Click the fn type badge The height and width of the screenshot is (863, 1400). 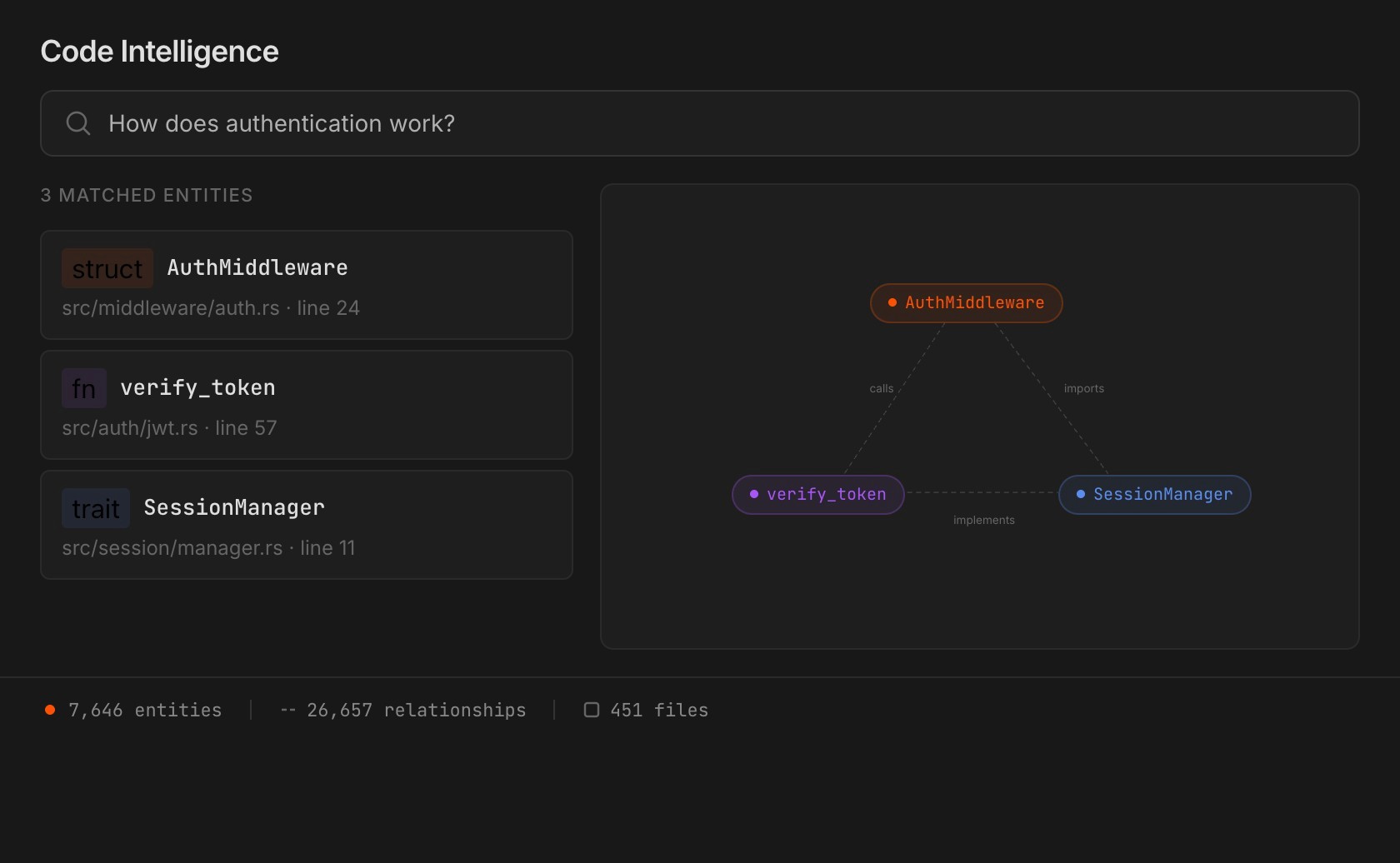[x=84, y=388]
